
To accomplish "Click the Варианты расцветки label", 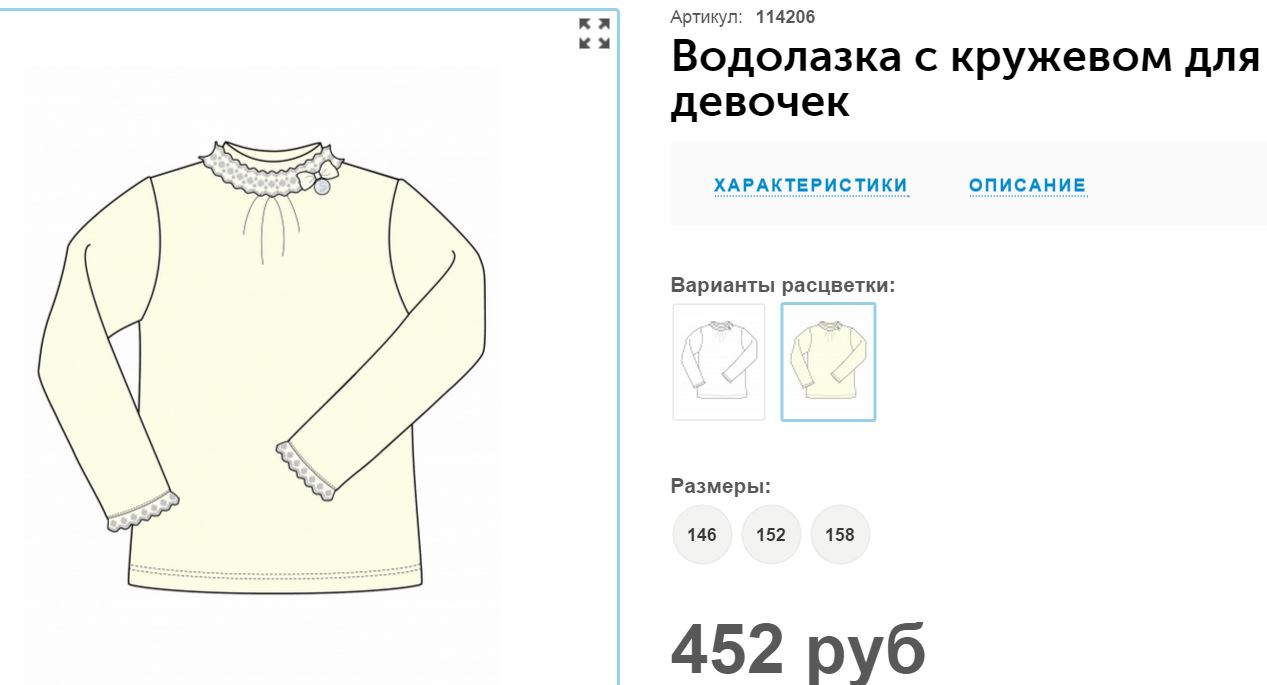I will click(x=783, y=285).
